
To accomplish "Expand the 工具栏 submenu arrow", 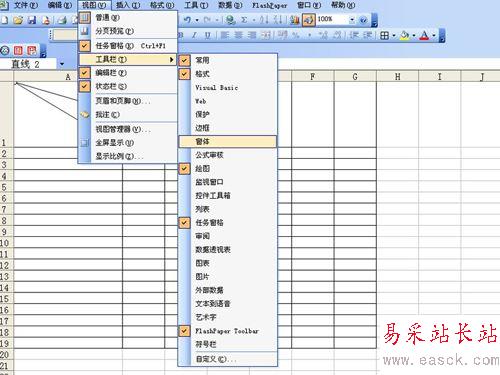I will tap(171, 59).
